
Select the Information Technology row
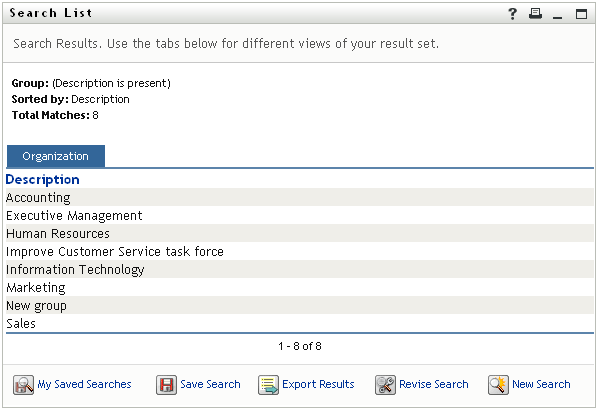[x=300, y=269]
